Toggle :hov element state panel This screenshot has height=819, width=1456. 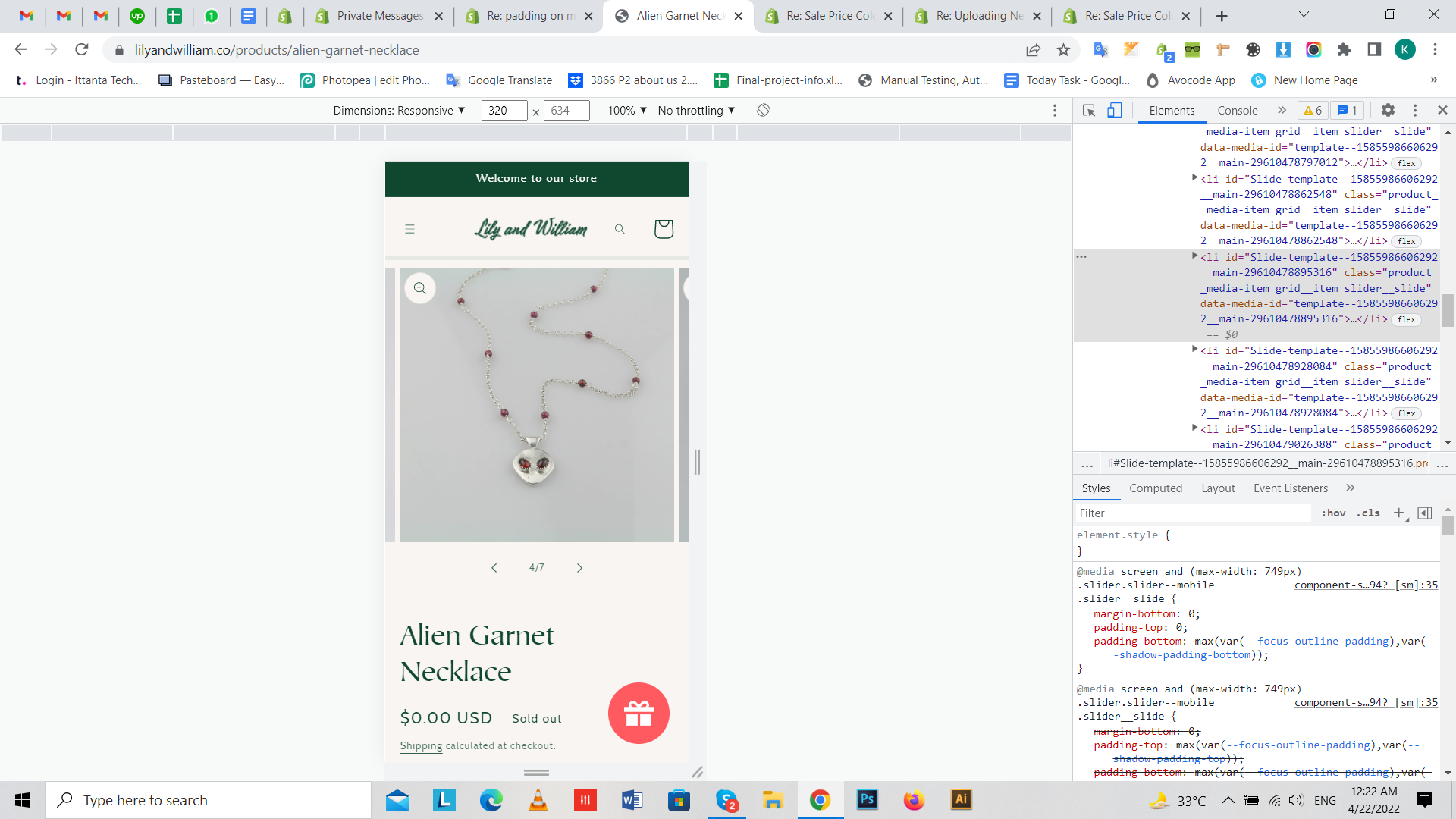1333,513
